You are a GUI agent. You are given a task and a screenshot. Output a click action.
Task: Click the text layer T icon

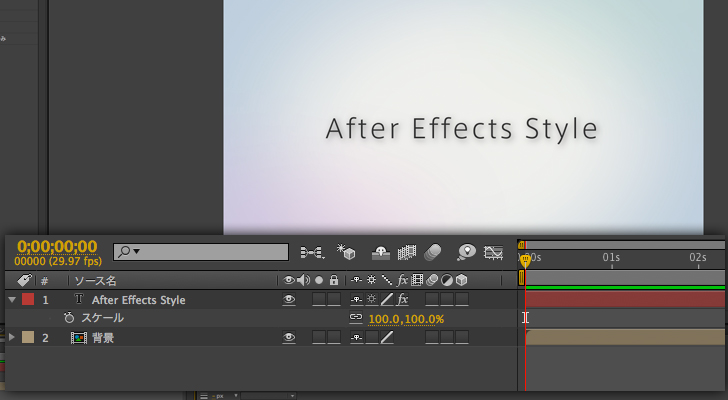coord(79,299)
